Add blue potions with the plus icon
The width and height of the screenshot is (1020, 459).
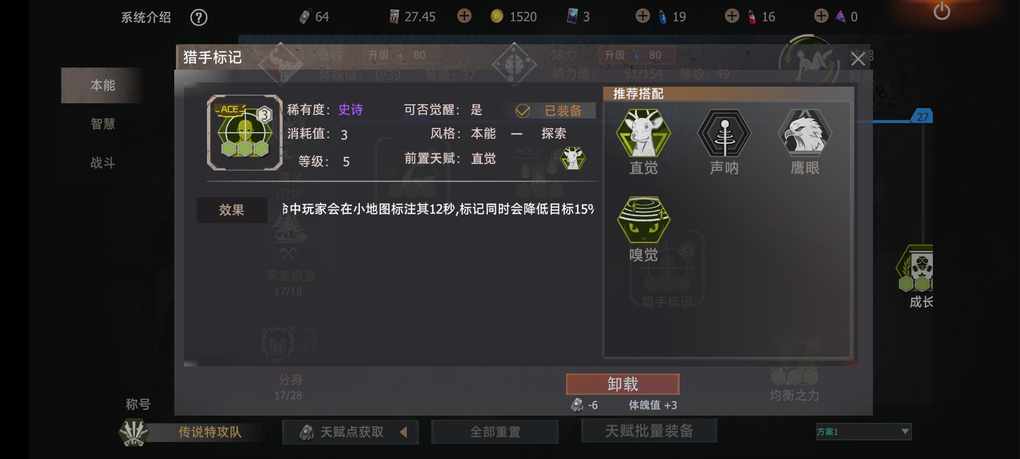coord(642,16)
